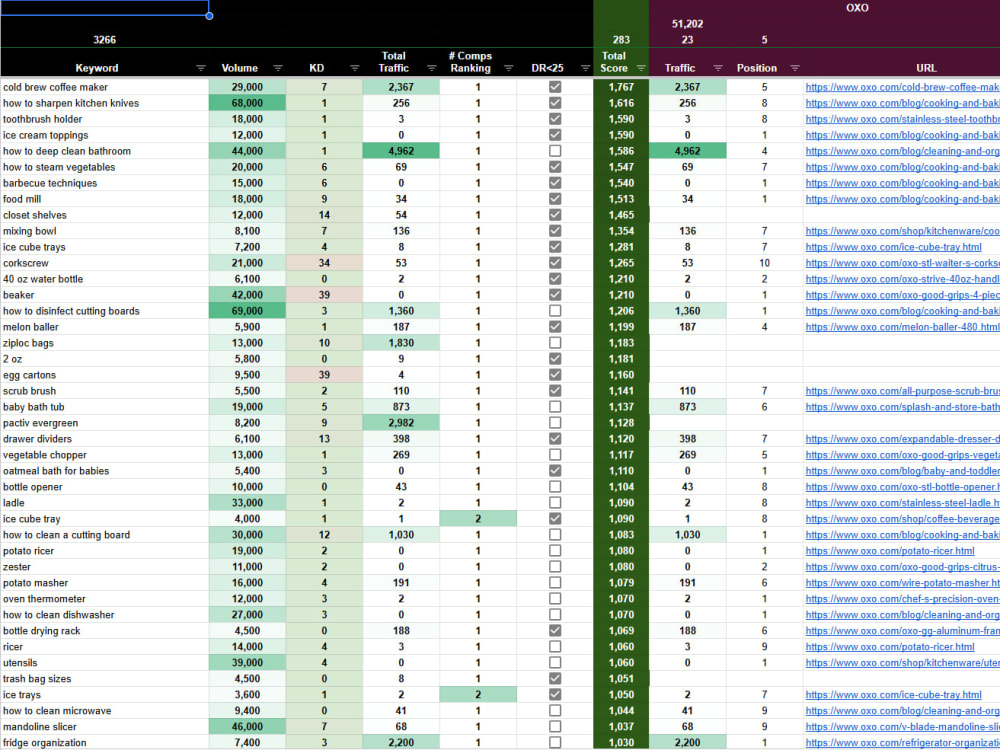Open OXO URL for scrub brush row

click(902, 391)
